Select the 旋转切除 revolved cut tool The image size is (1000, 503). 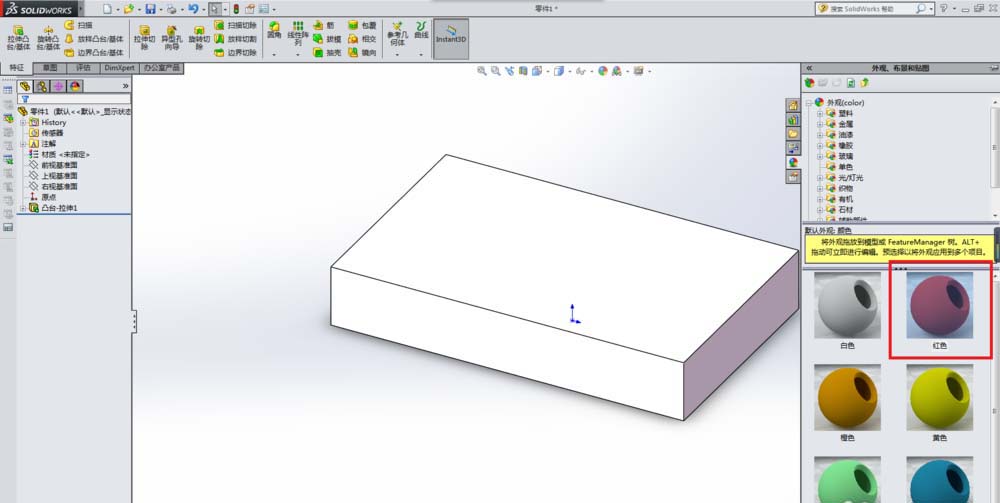pyautogui.click(x=199, y=38)
